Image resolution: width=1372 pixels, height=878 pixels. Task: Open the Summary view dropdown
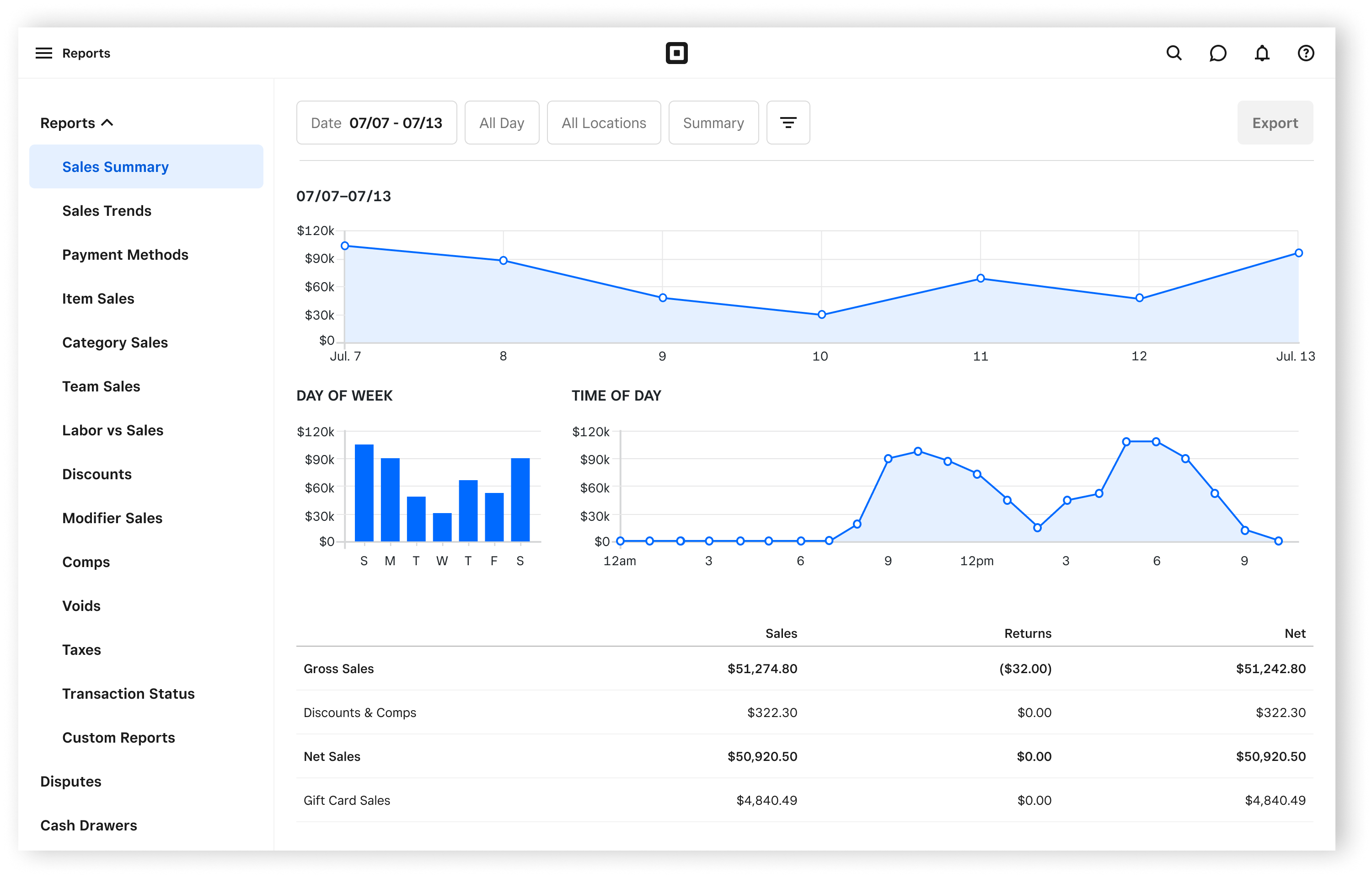tap(713, 123)
